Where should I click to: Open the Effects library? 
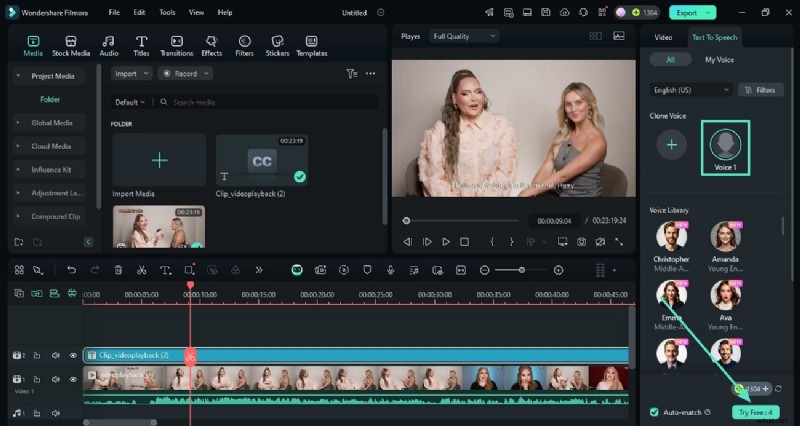(211, 46)
